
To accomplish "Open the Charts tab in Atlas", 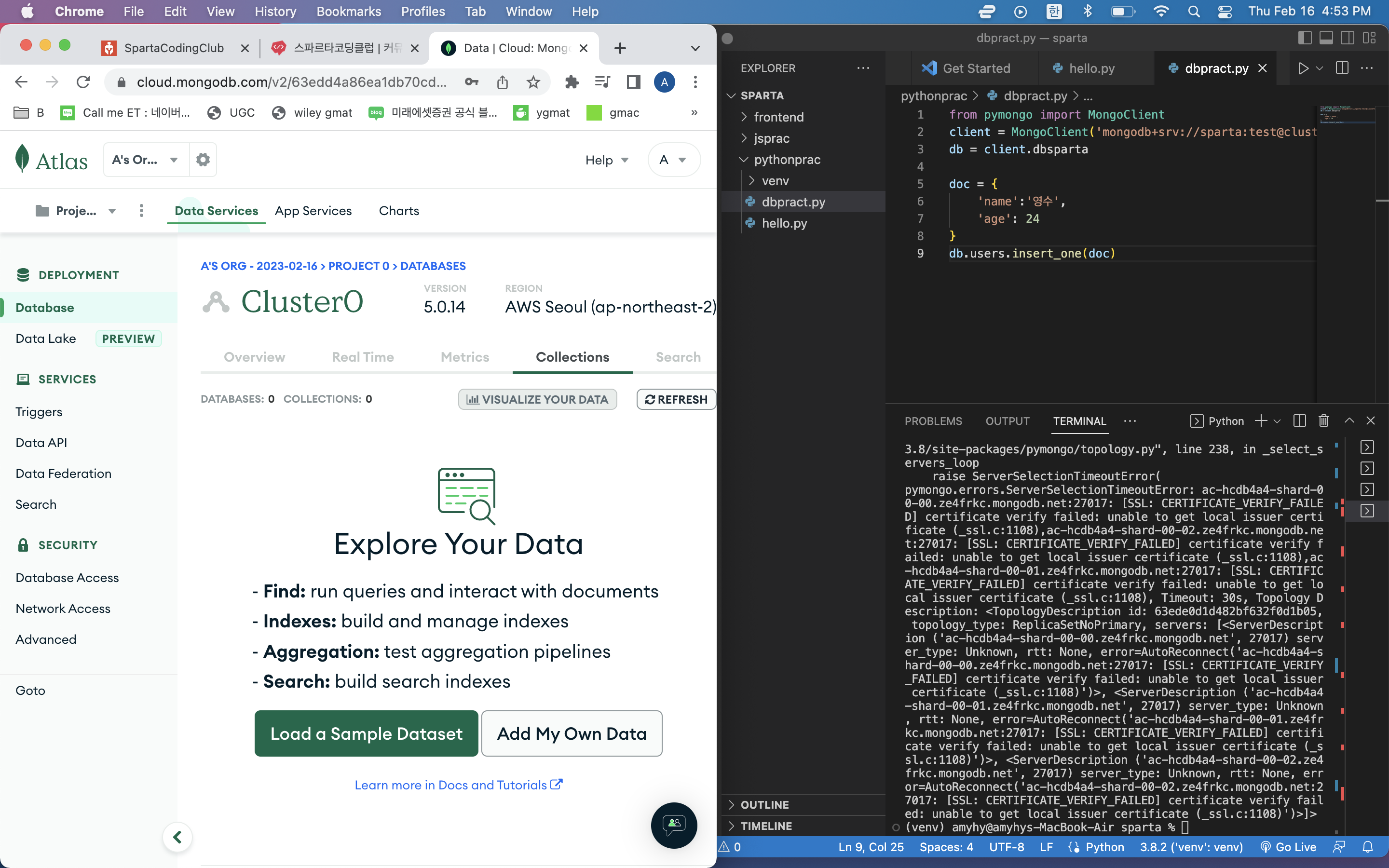I will coord(399,211).
